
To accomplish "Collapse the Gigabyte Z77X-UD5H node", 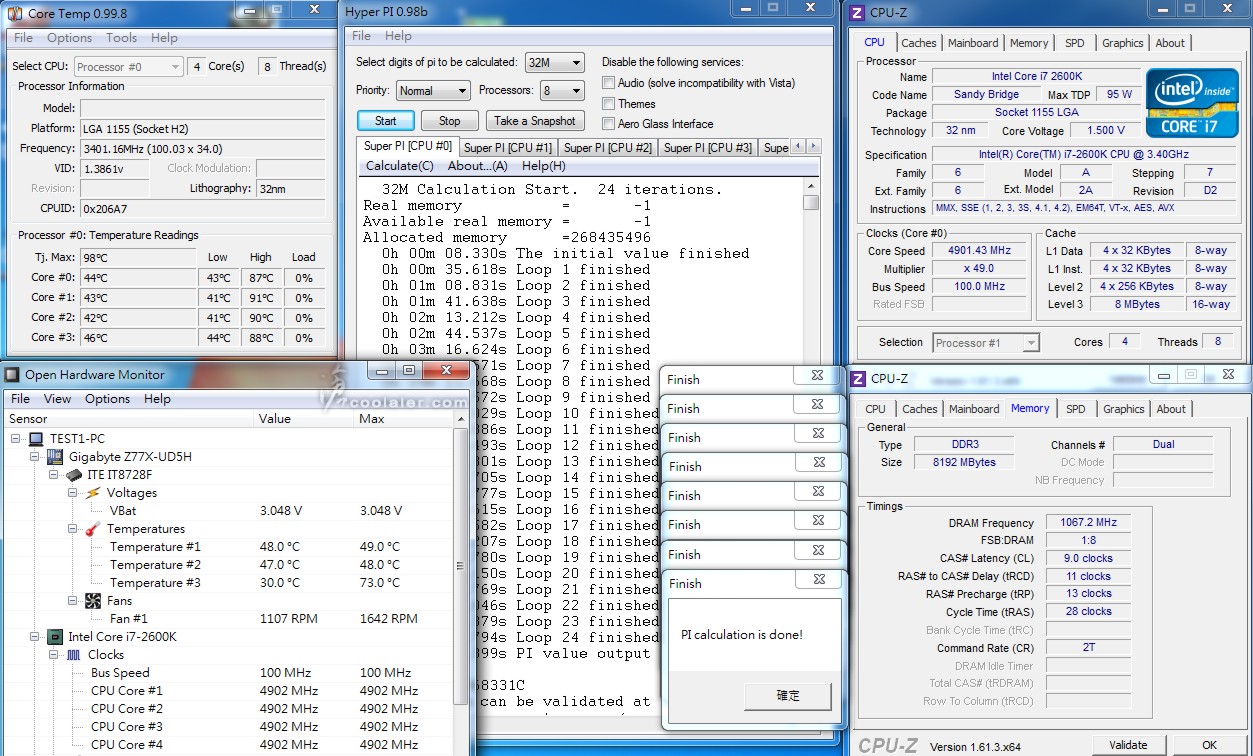I will coord(36,457).
